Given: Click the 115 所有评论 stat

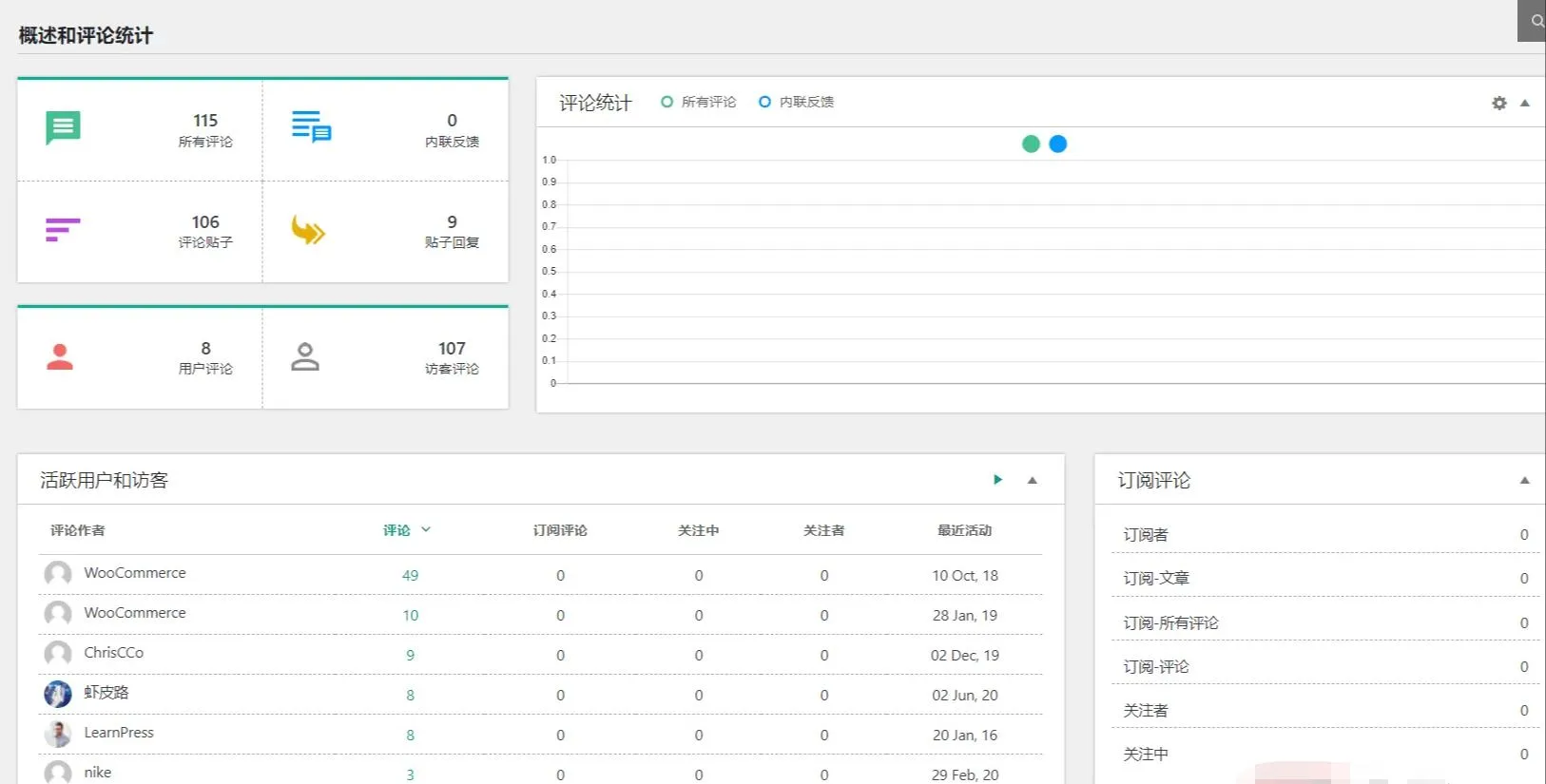Looking at the screenshot, I should coord(205,130).
